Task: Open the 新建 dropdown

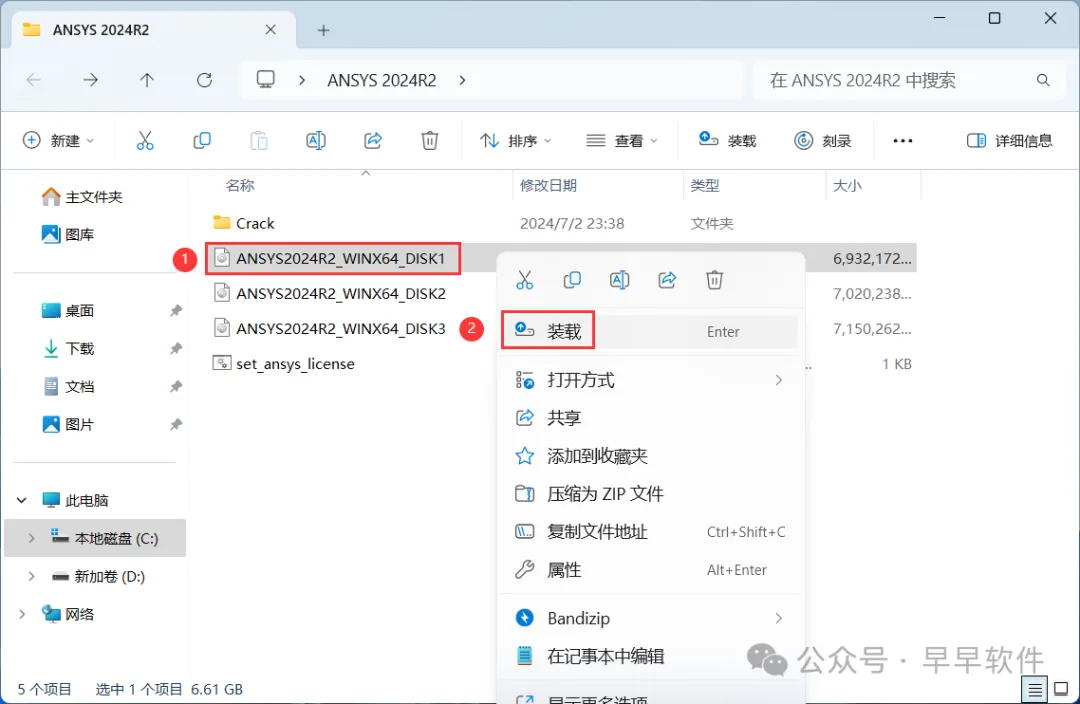Action: pyautogui.click(x=59, y=141)
